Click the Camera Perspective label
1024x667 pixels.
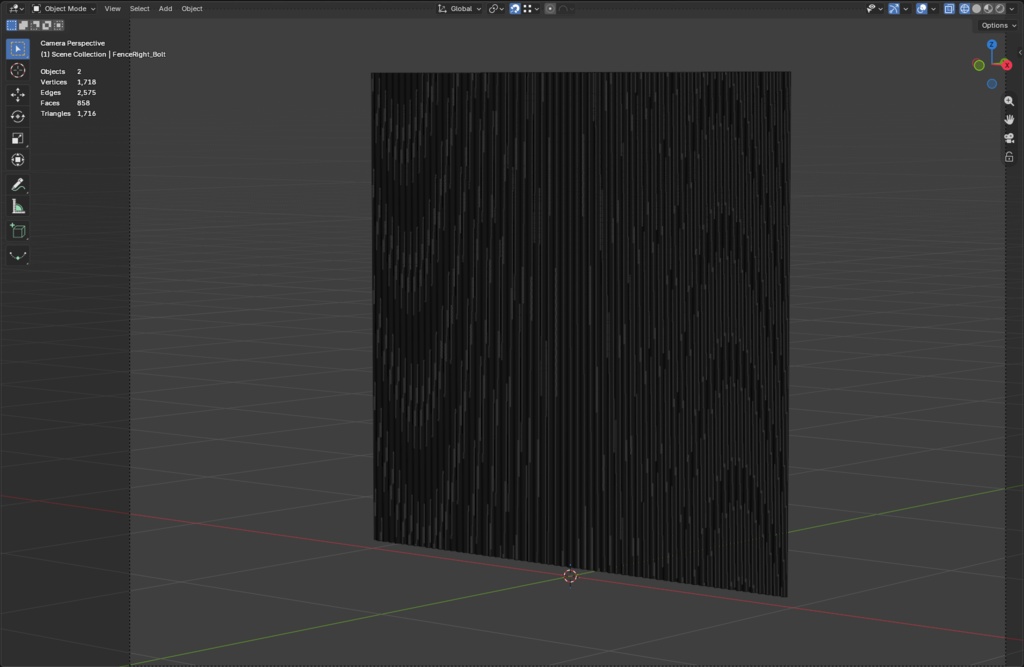pos(72,43)
